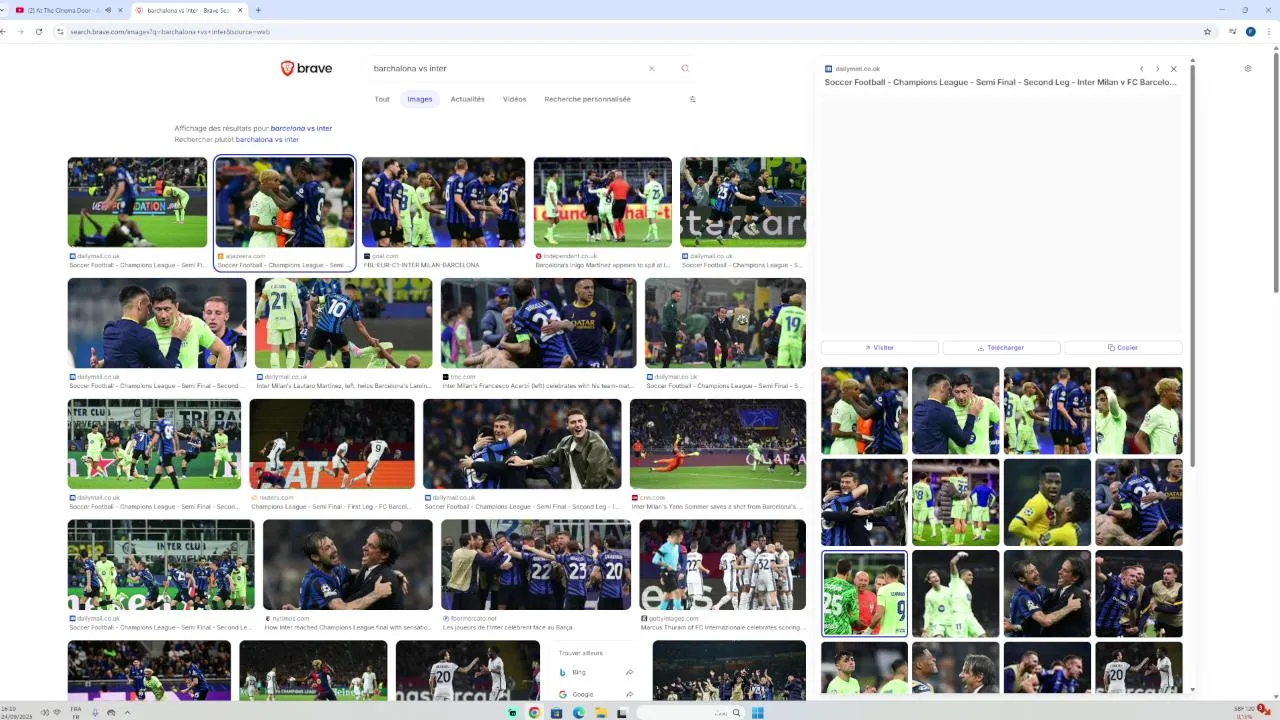Click the 'barcelona vs inter' corrected query link
The width and height of the screenshot is (1280, 720).
click(301, 128)
